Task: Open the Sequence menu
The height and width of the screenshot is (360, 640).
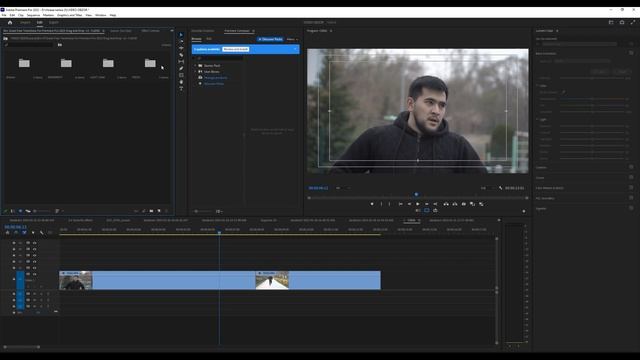Action: pos(33,15)
